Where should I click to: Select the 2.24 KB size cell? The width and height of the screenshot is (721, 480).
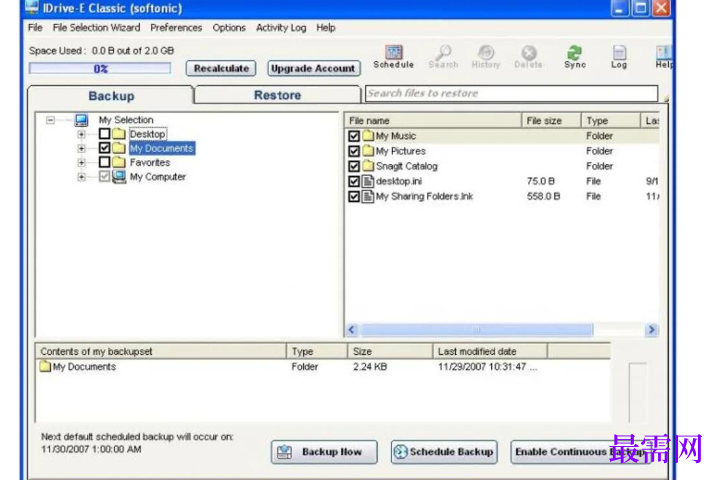(x=370, y=366)
